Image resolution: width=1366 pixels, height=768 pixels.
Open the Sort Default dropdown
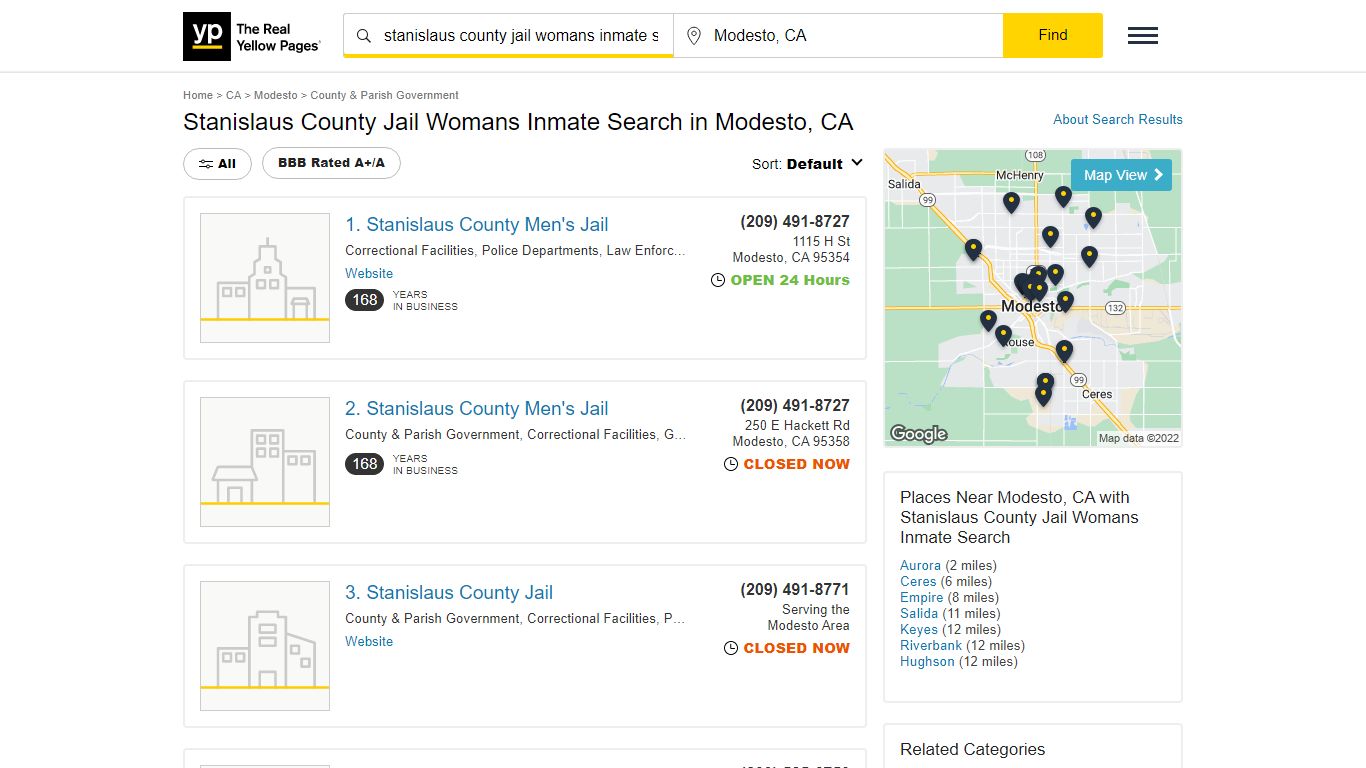pos(807,164)
